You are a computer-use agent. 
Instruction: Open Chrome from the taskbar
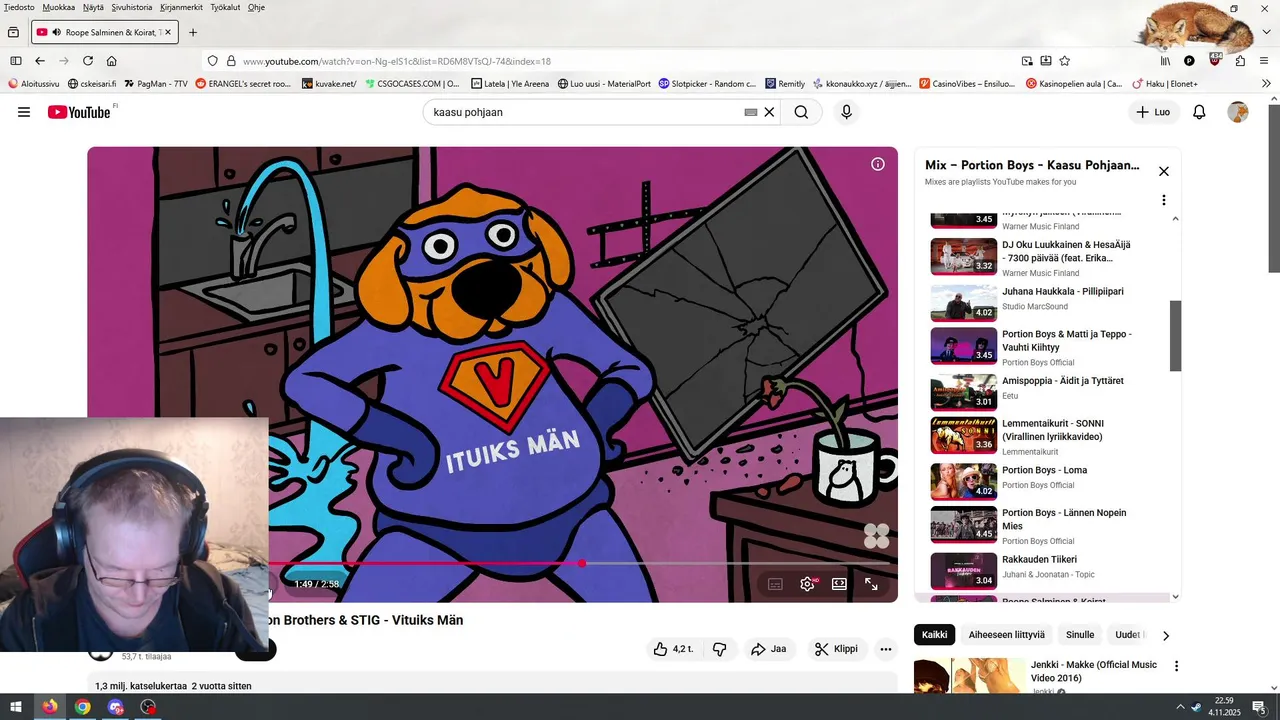click(82, 707)
